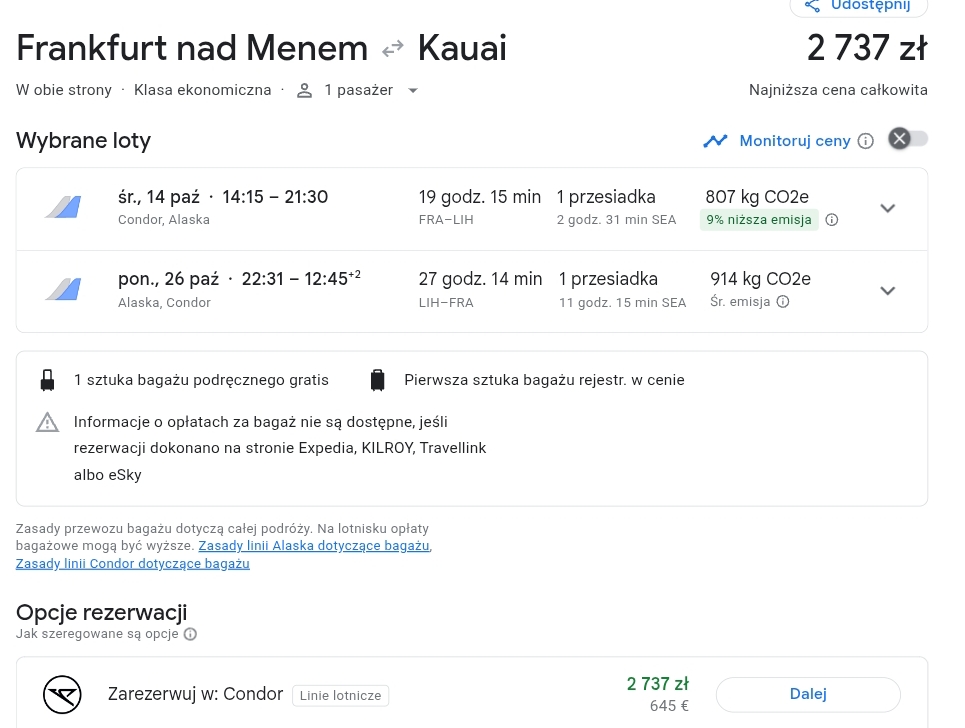Click the Klasa ekonomiczna text

click(x=202, y=90)
